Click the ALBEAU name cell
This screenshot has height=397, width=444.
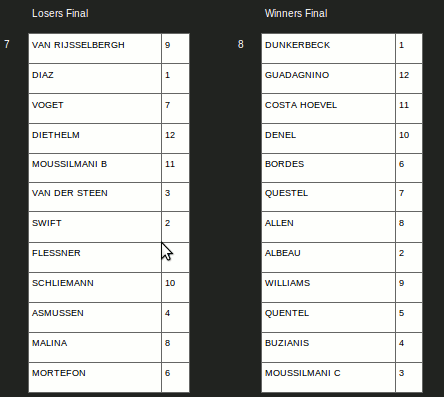coord(328,258)
